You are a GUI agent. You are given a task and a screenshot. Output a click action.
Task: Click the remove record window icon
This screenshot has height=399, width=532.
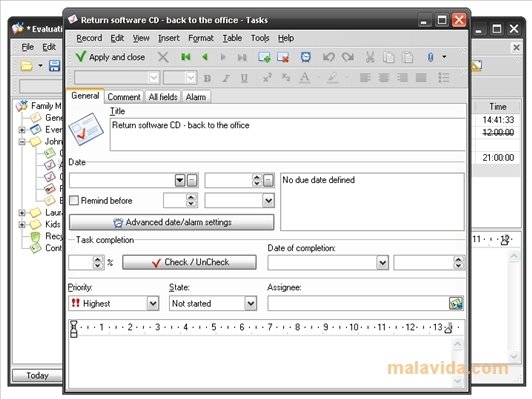coord(283,57)
